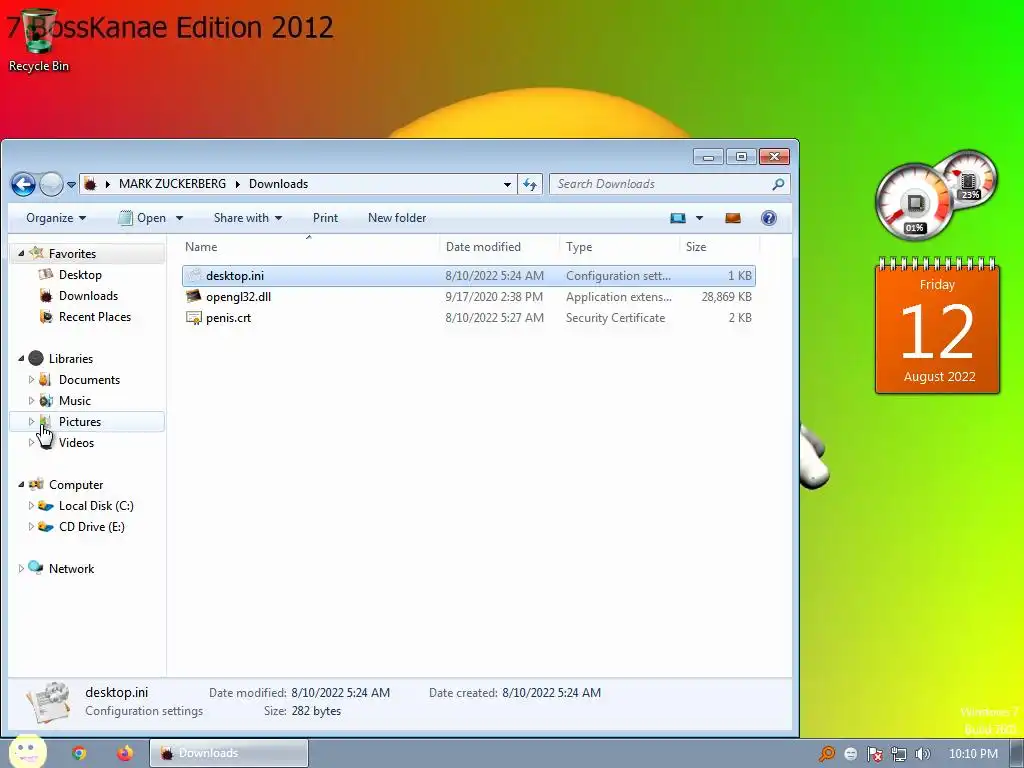Click the Computer icon in sidebar
The width and height of the screenshot is (1024, 768).
tap(36, 484)
